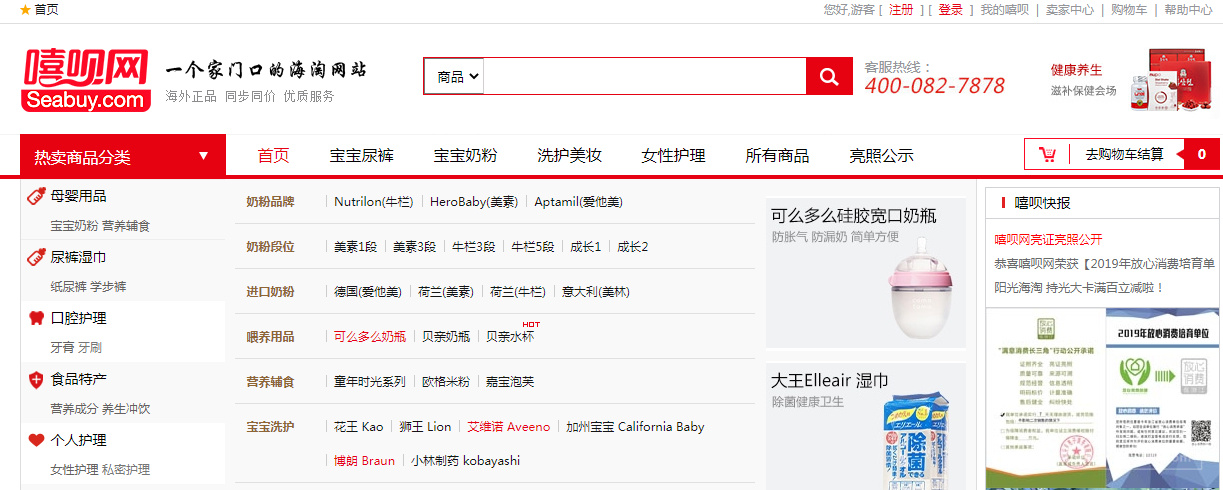This screenshot has height=490, width=1223.
Task: Open 德国(爱他美) imported milk link
Action: click(368, 292)
